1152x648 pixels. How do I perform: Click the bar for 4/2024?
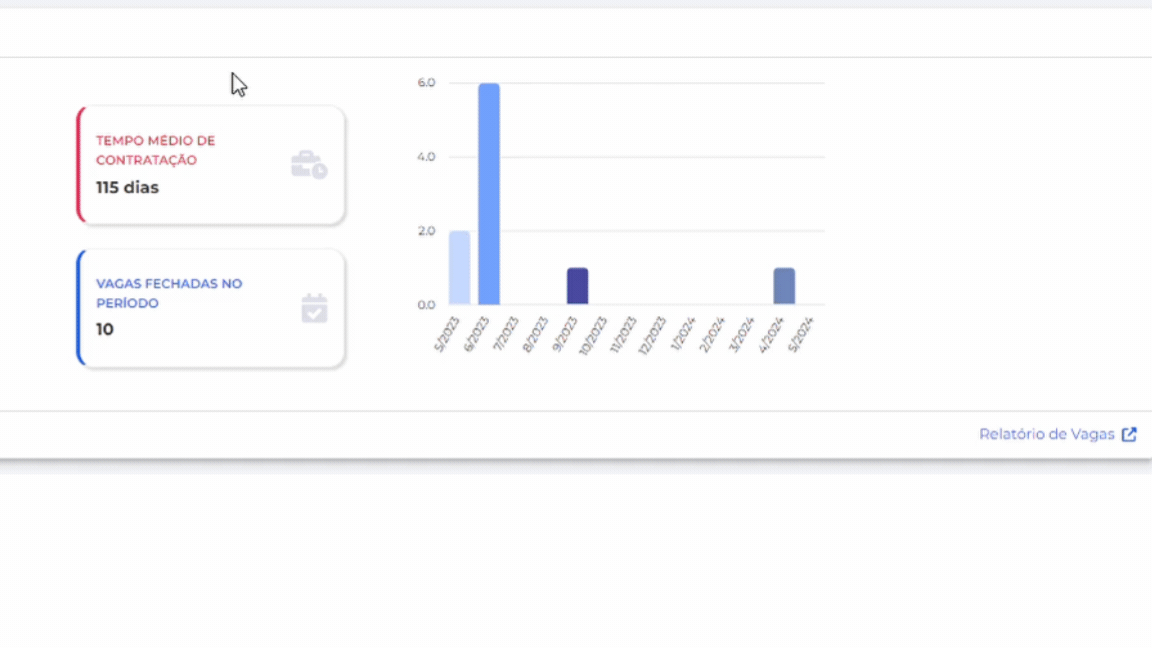[784, 286]
